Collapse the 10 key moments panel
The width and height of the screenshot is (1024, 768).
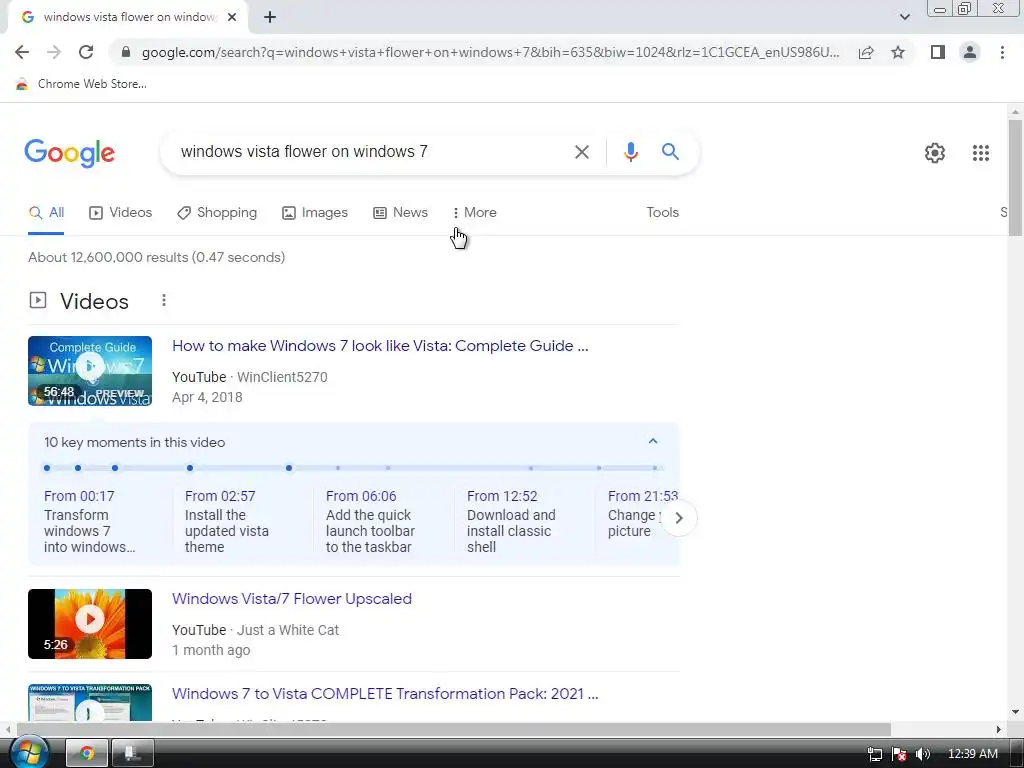coord(652,441)
